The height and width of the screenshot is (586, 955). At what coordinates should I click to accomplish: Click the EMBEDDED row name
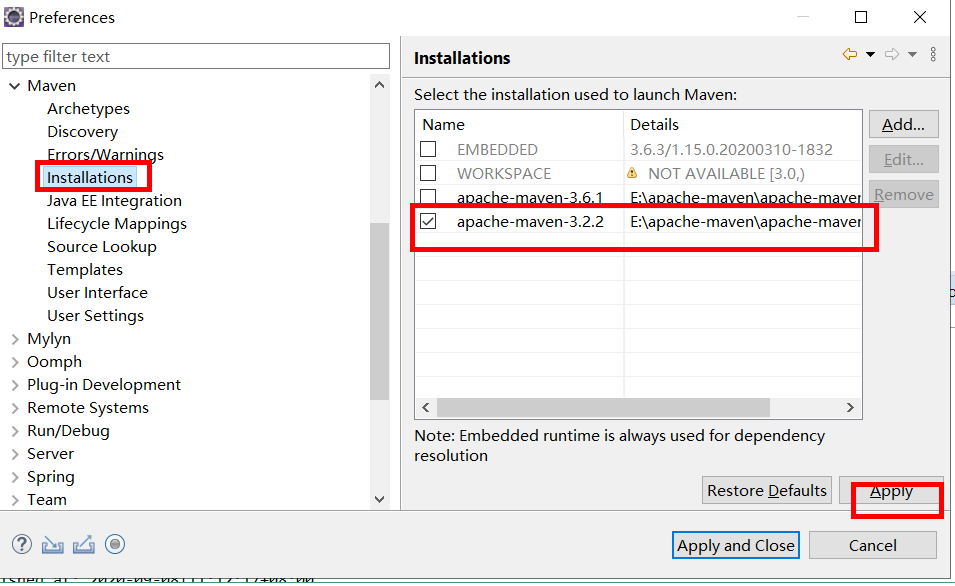point(497,149)
